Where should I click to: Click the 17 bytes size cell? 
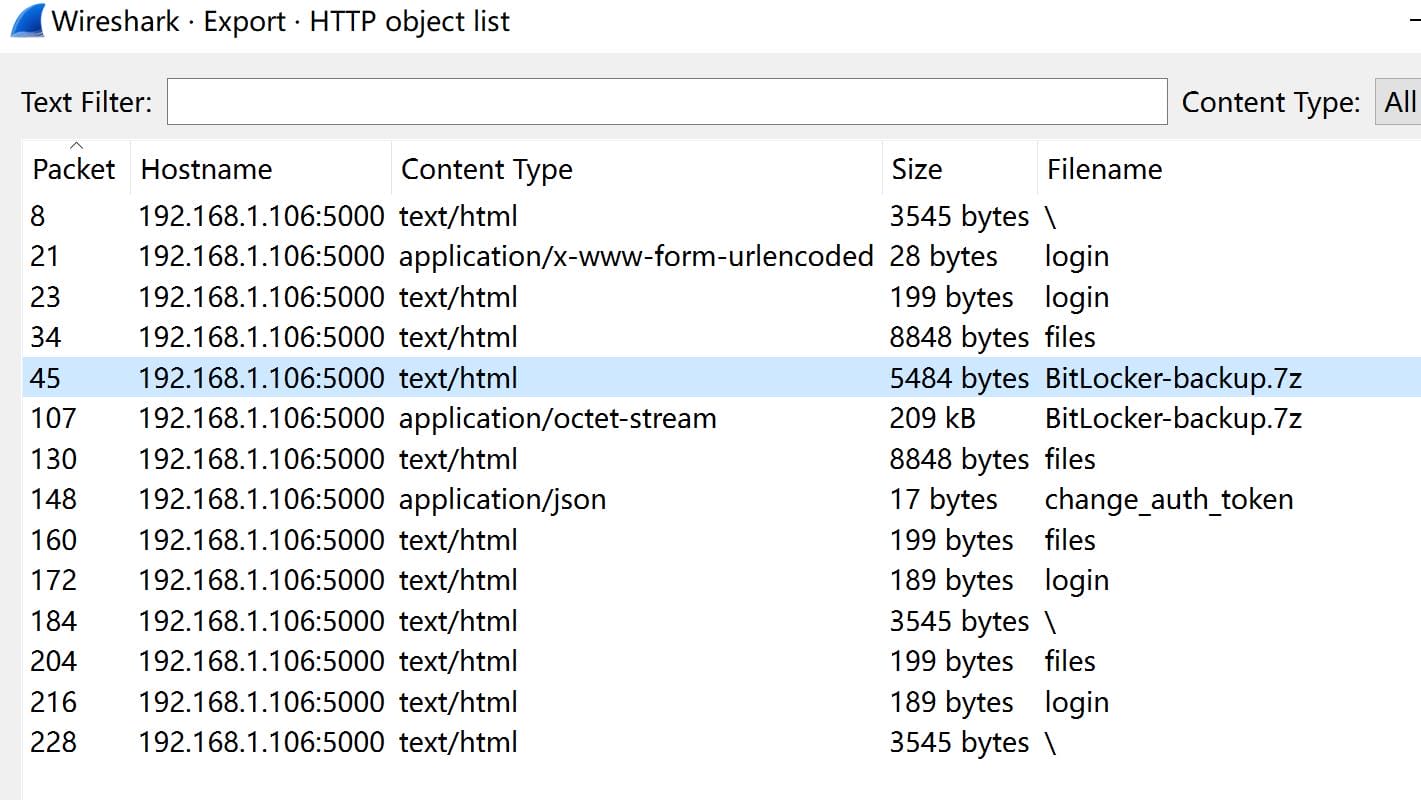(x=943, y=499)
